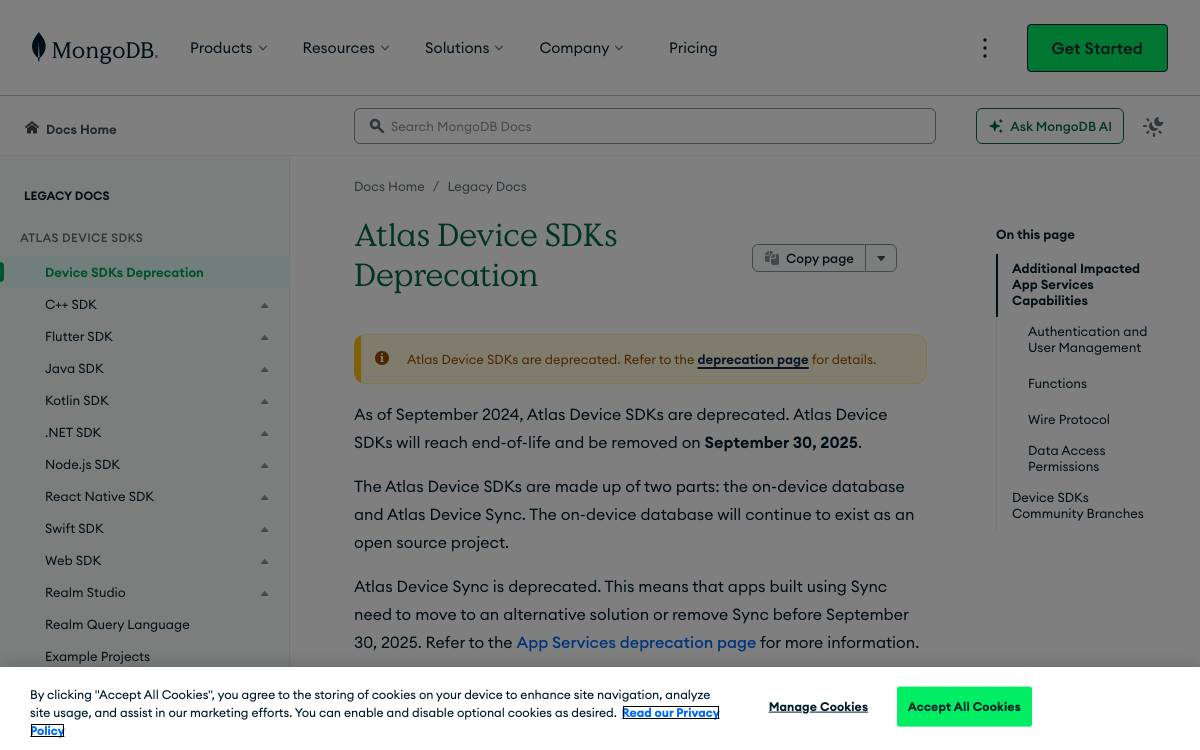Screen dimensions: 1200x750
Task: Jump to Device SDKs Community Branches section
Action: click(x=1077, y=505)
